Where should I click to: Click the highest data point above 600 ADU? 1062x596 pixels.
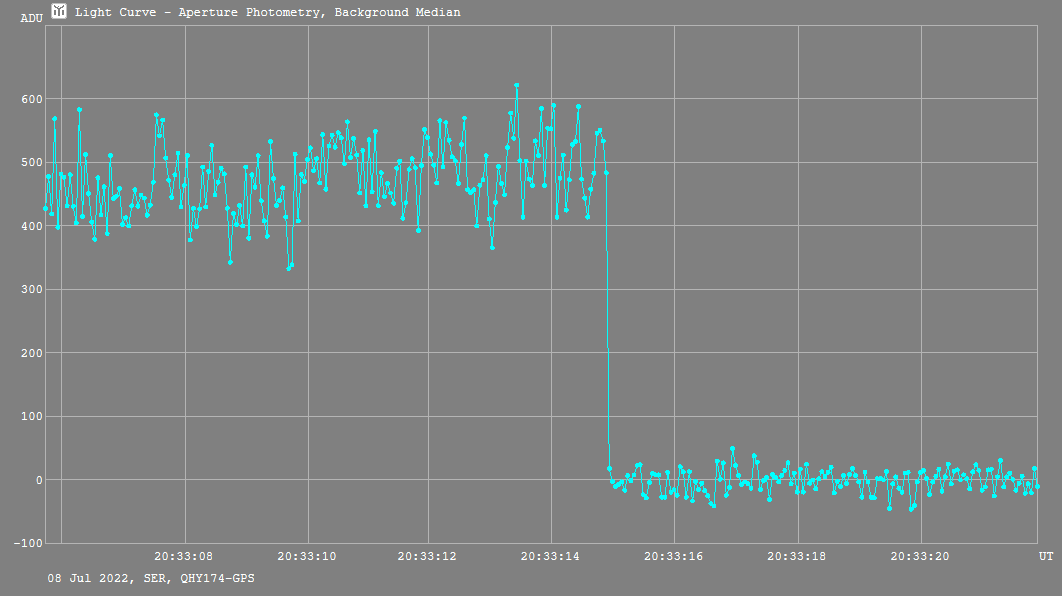pos(516,86)
